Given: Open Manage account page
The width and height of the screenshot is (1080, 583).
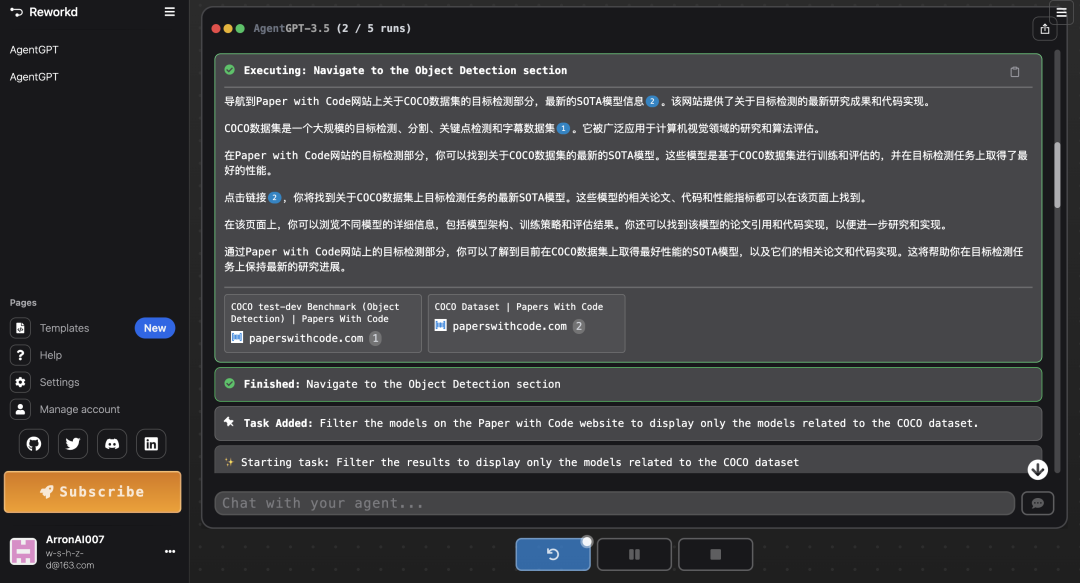Looking at the screenshot, I should pyautogui.click(x=80, y=409).
